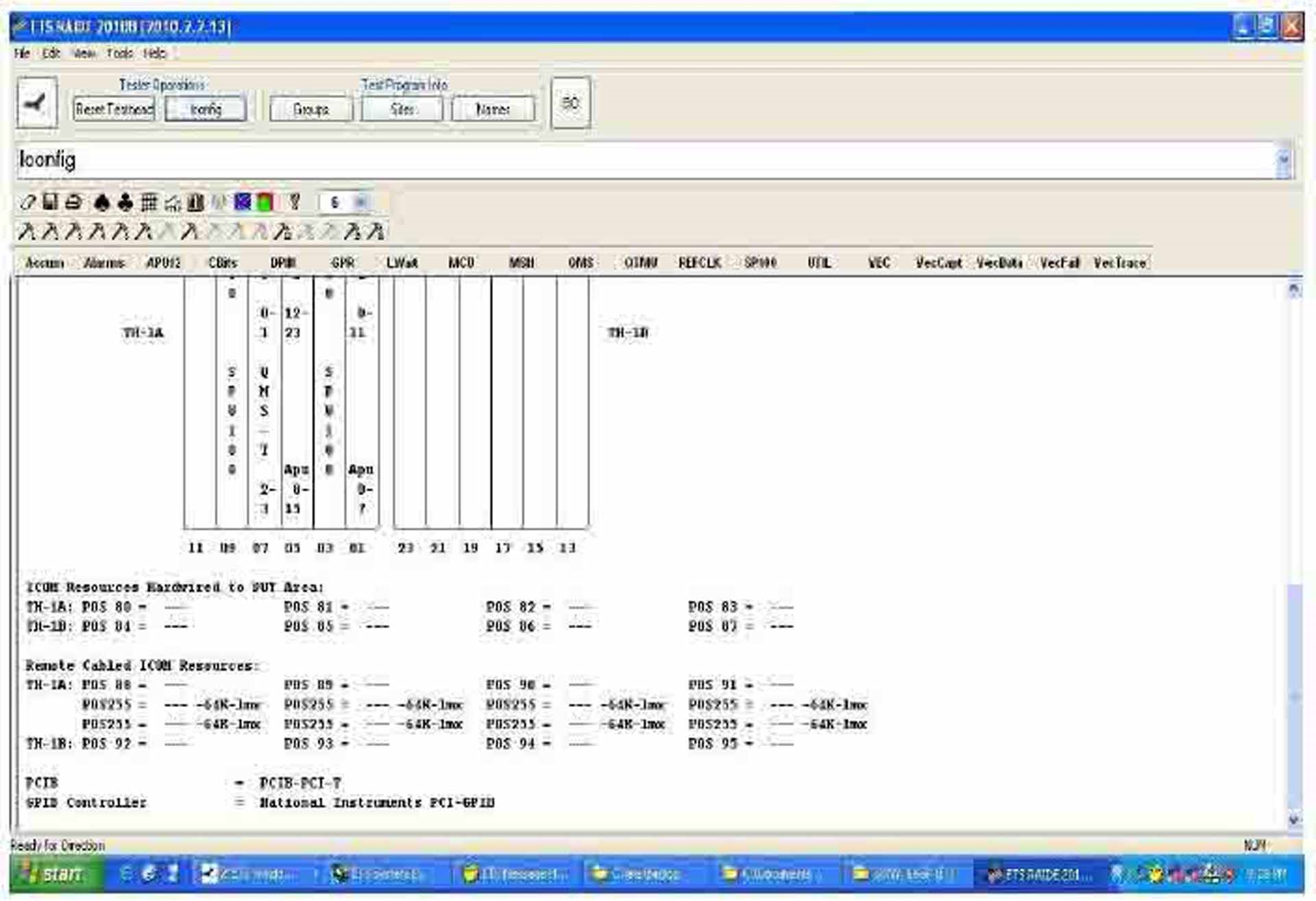Click the Names button
This screenshot has height=901, width=1316.
click(x=492, y=110)
